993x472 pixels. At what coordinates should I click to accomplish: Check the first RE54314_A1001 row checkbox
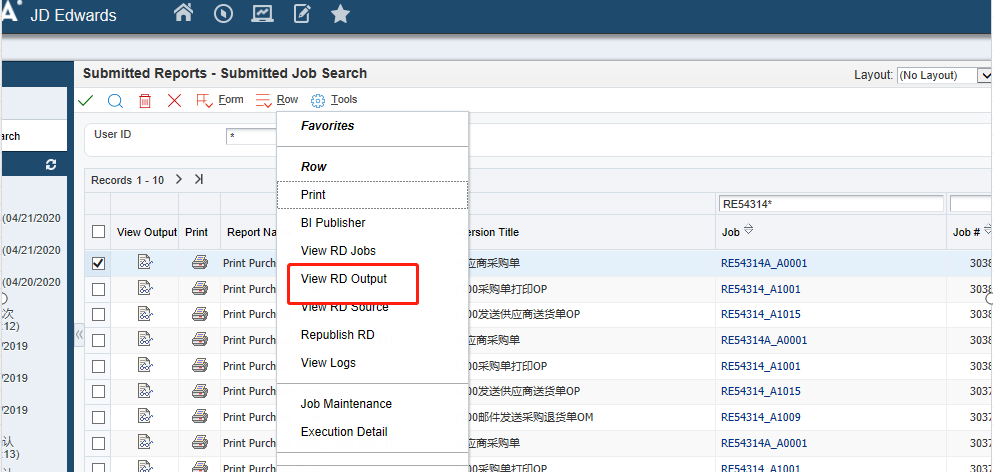[x=98, y=289]
